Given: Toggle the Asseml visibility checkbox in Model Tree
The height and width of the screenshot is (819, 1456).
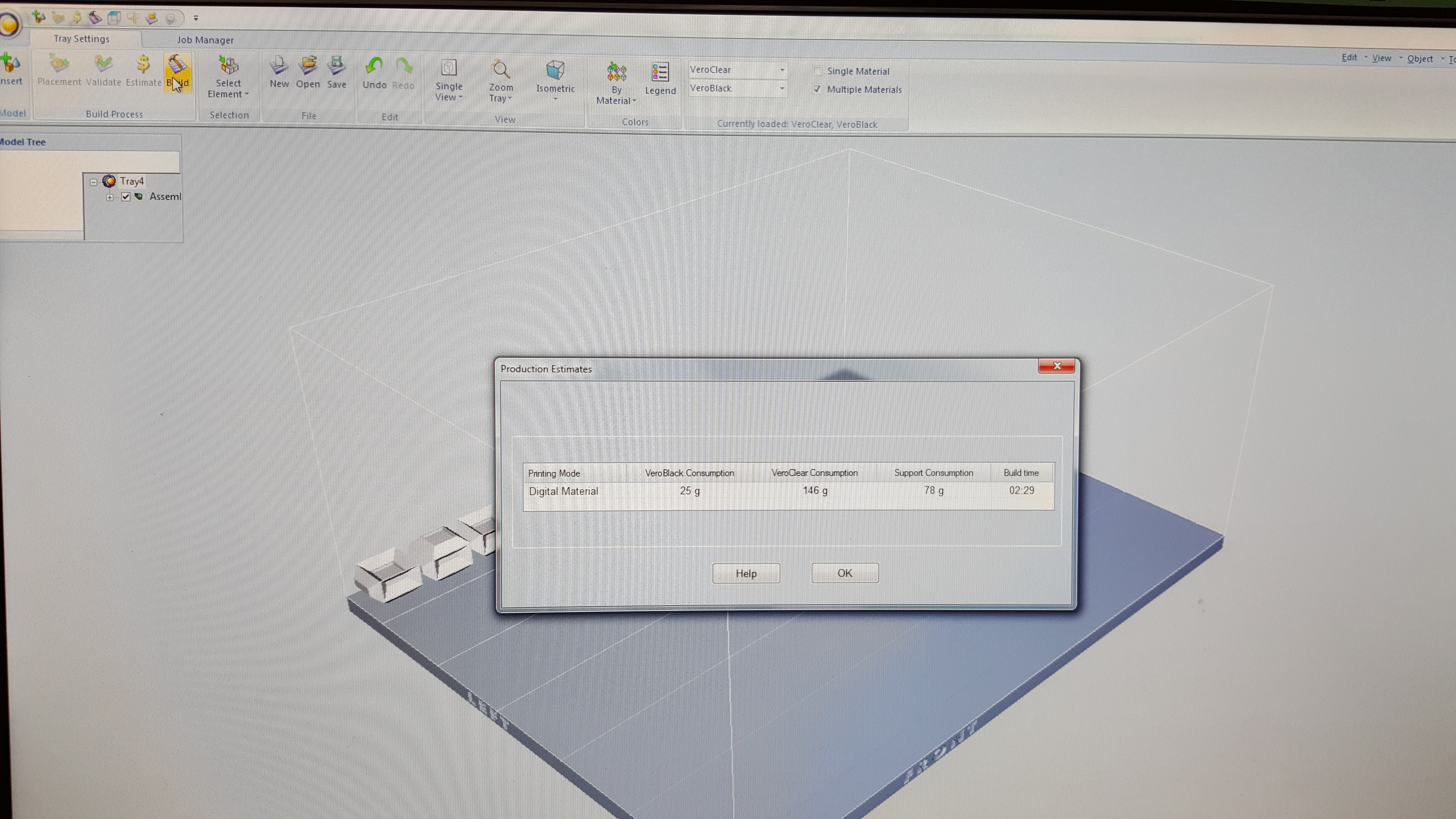Looking at the screenshot, I should [126, 197].
